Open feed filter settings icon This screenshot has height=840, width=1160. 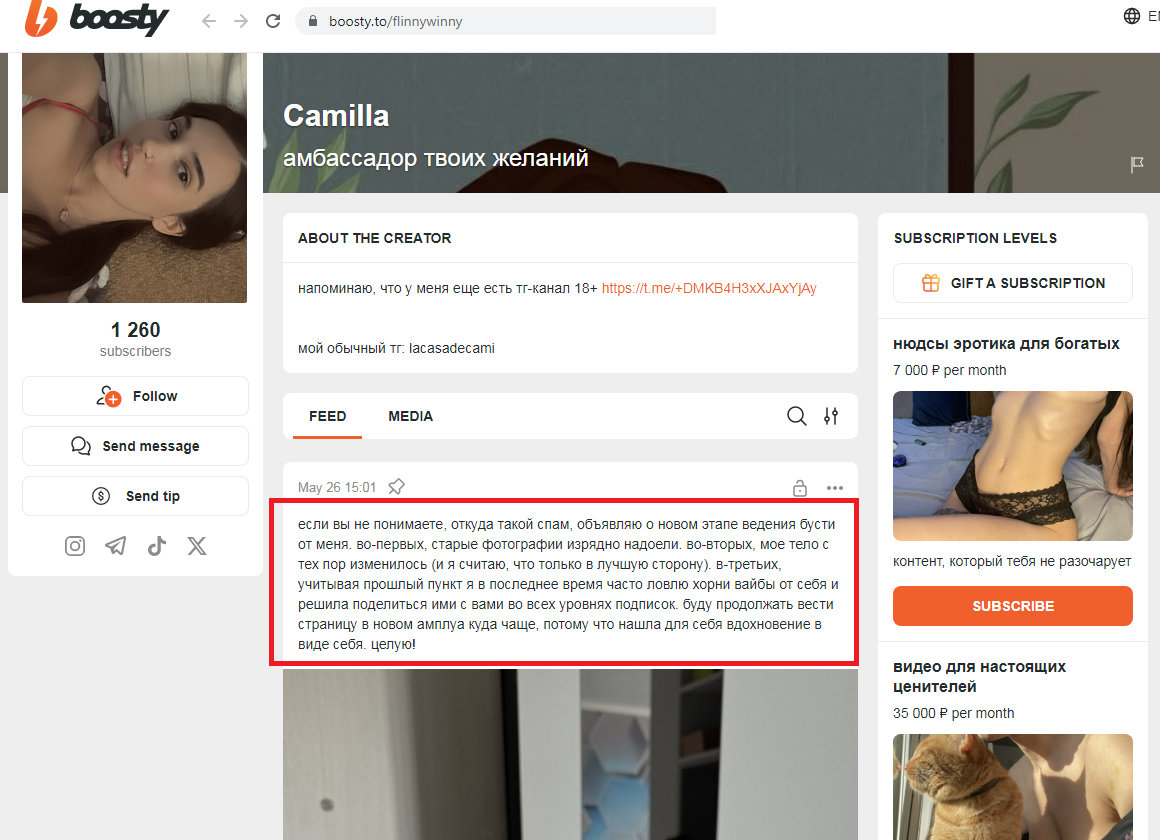coord(831,416)
